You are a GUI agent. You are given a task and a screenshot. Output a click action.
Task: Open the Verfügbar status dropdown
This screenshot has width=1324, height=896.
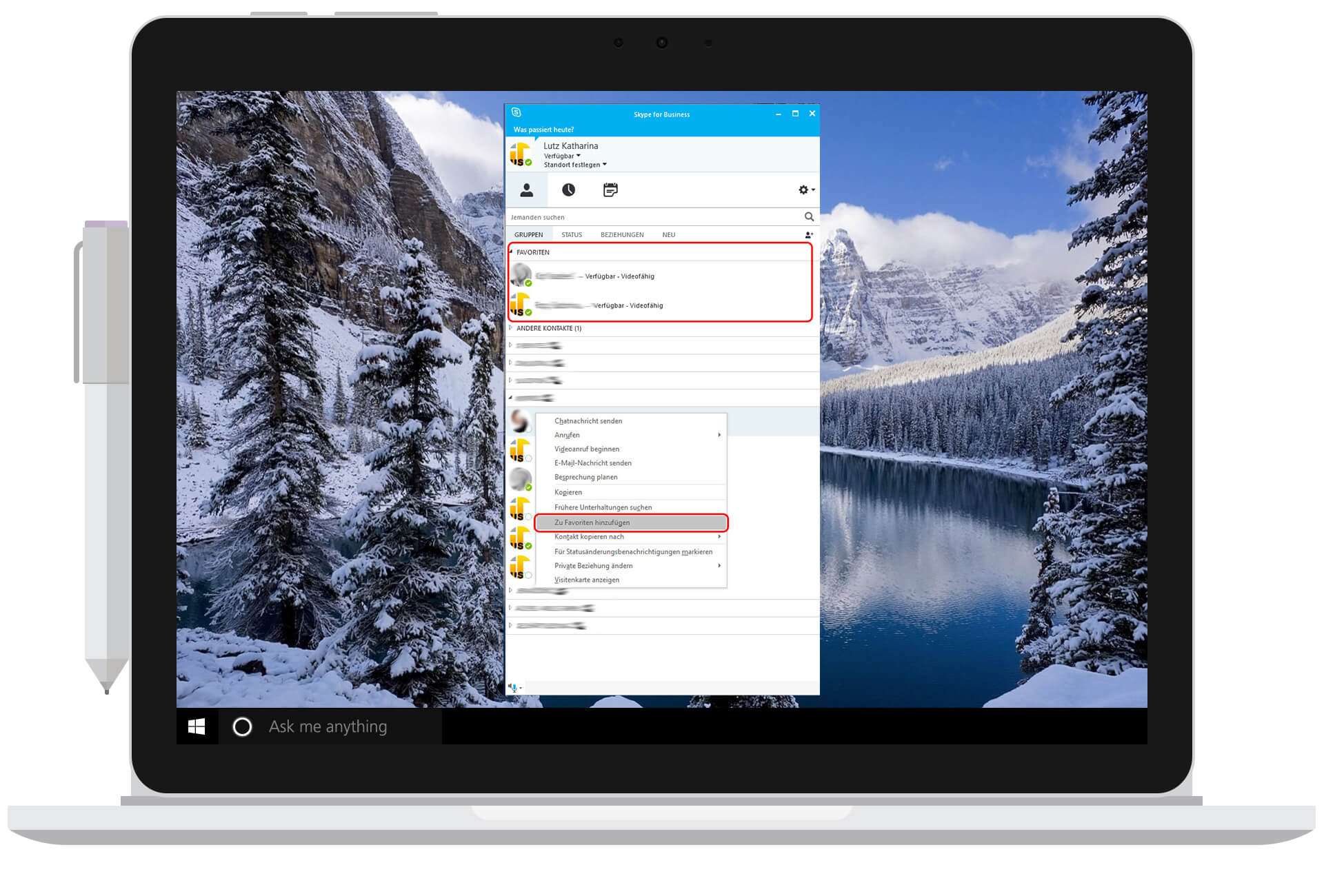[x=562, y=156]
